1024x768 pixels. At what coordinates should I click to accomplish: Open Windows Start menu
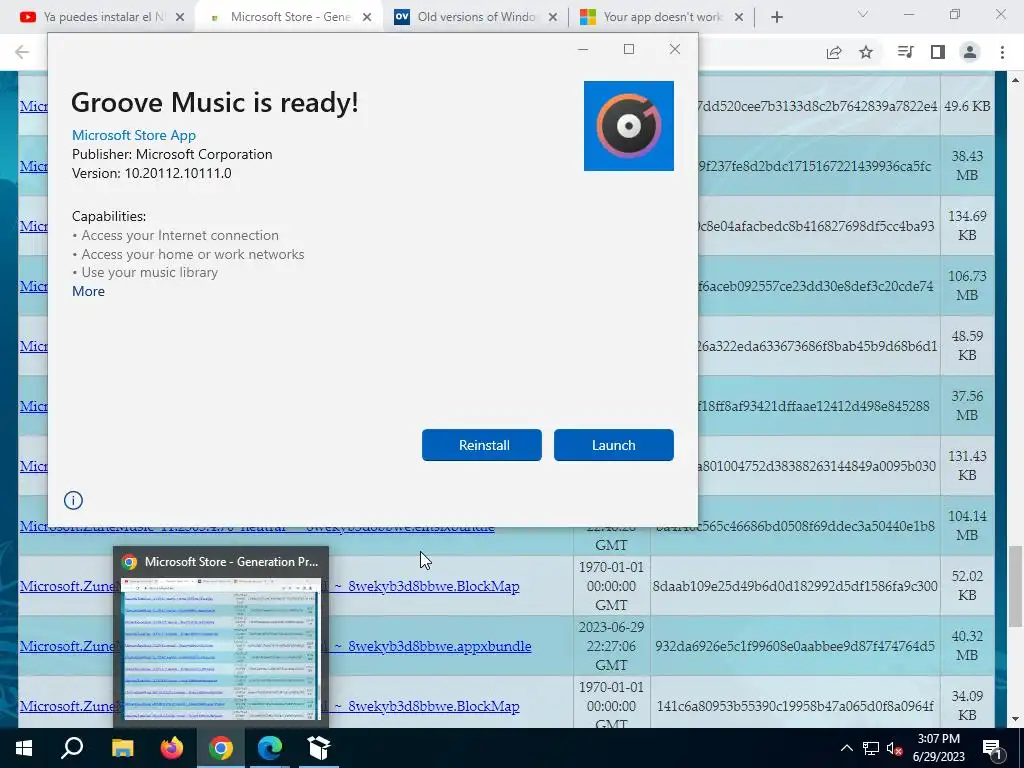point(24,748)
